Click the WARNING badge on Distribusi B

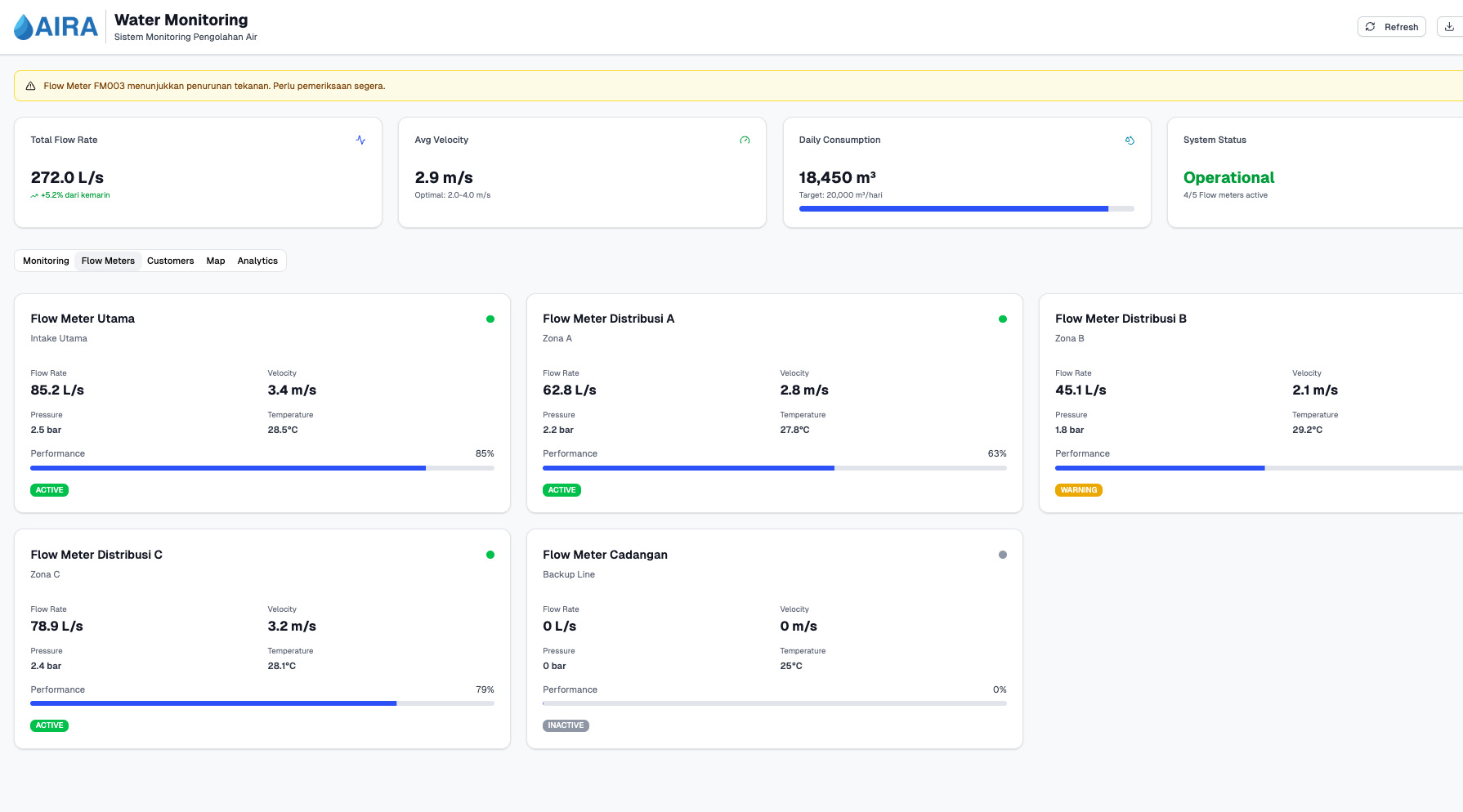1078,490
